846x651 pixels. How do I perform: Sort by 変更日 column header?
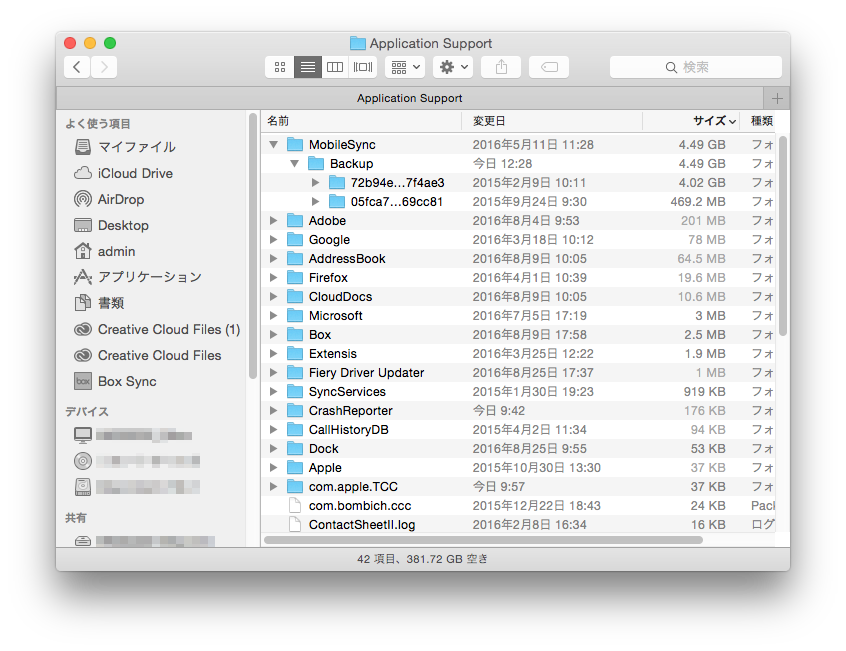point(551,121)
